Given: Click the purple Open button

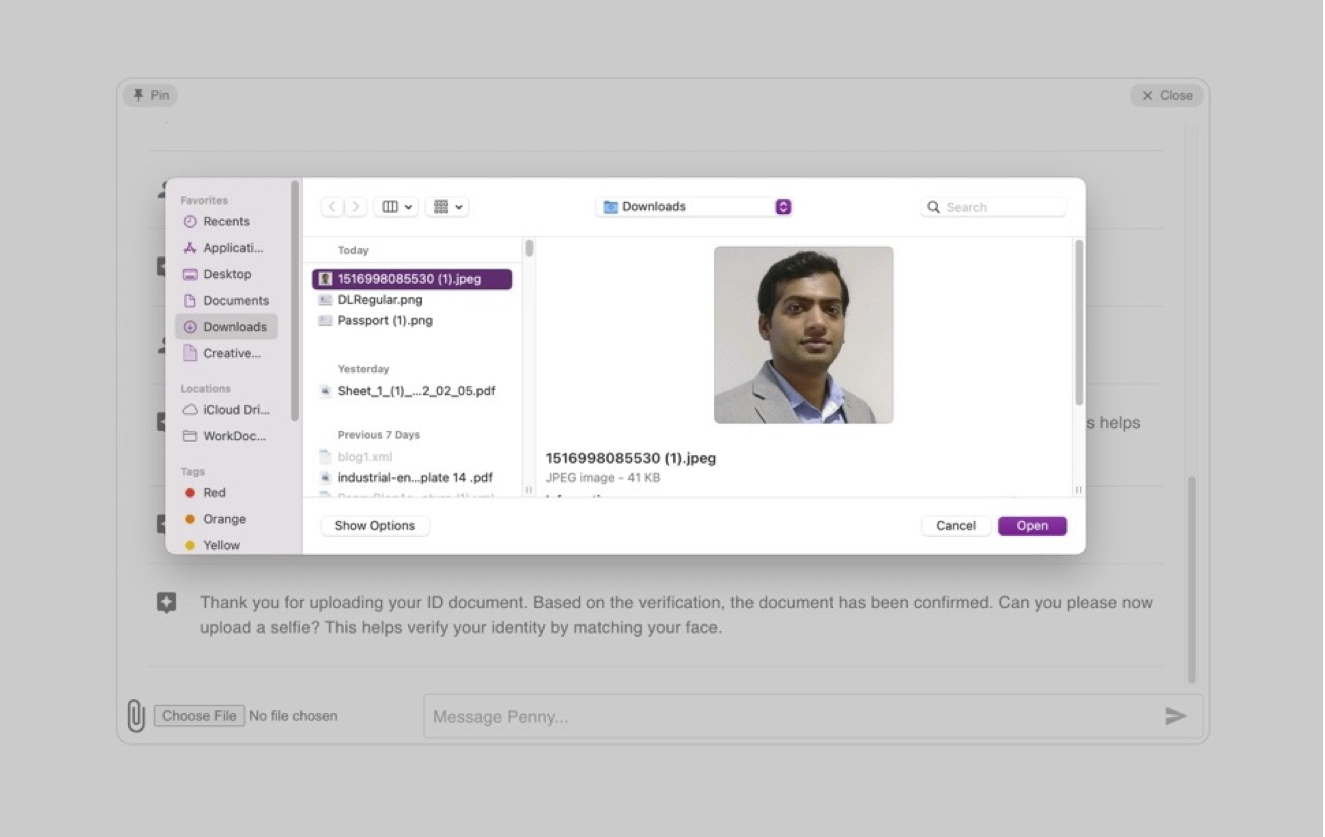Looking at the screenshot, I should click(1032, 526).
